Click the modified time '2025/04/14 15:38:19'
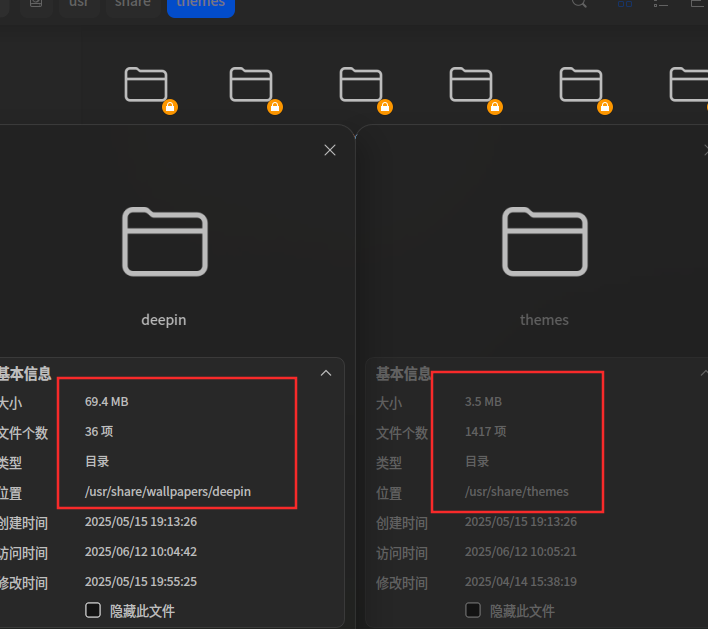This screenshot has height=629, width=708. point(521,581)
